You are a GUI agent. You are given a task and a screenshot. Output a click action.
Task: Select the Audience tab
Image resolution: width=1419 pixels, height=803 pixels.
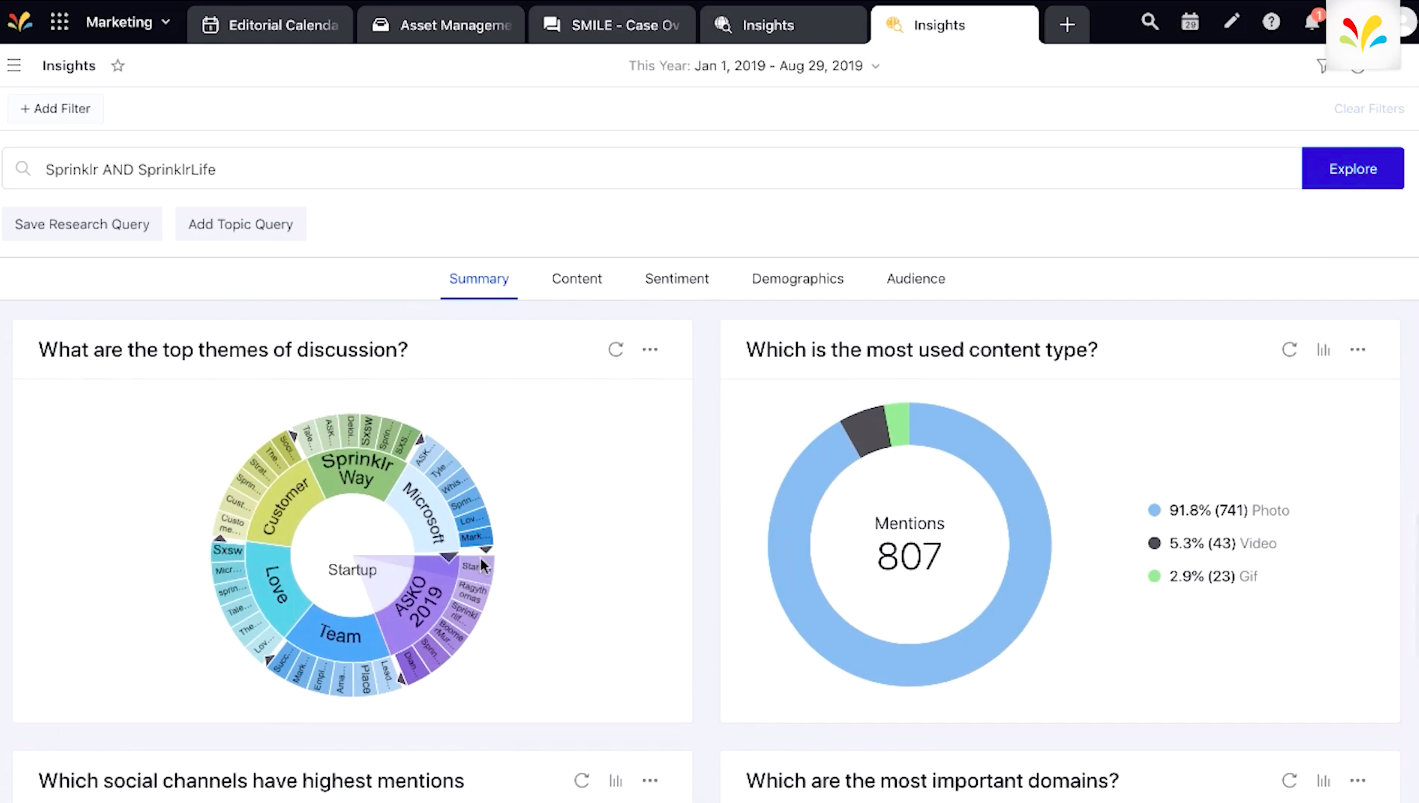tap(916, 279)
